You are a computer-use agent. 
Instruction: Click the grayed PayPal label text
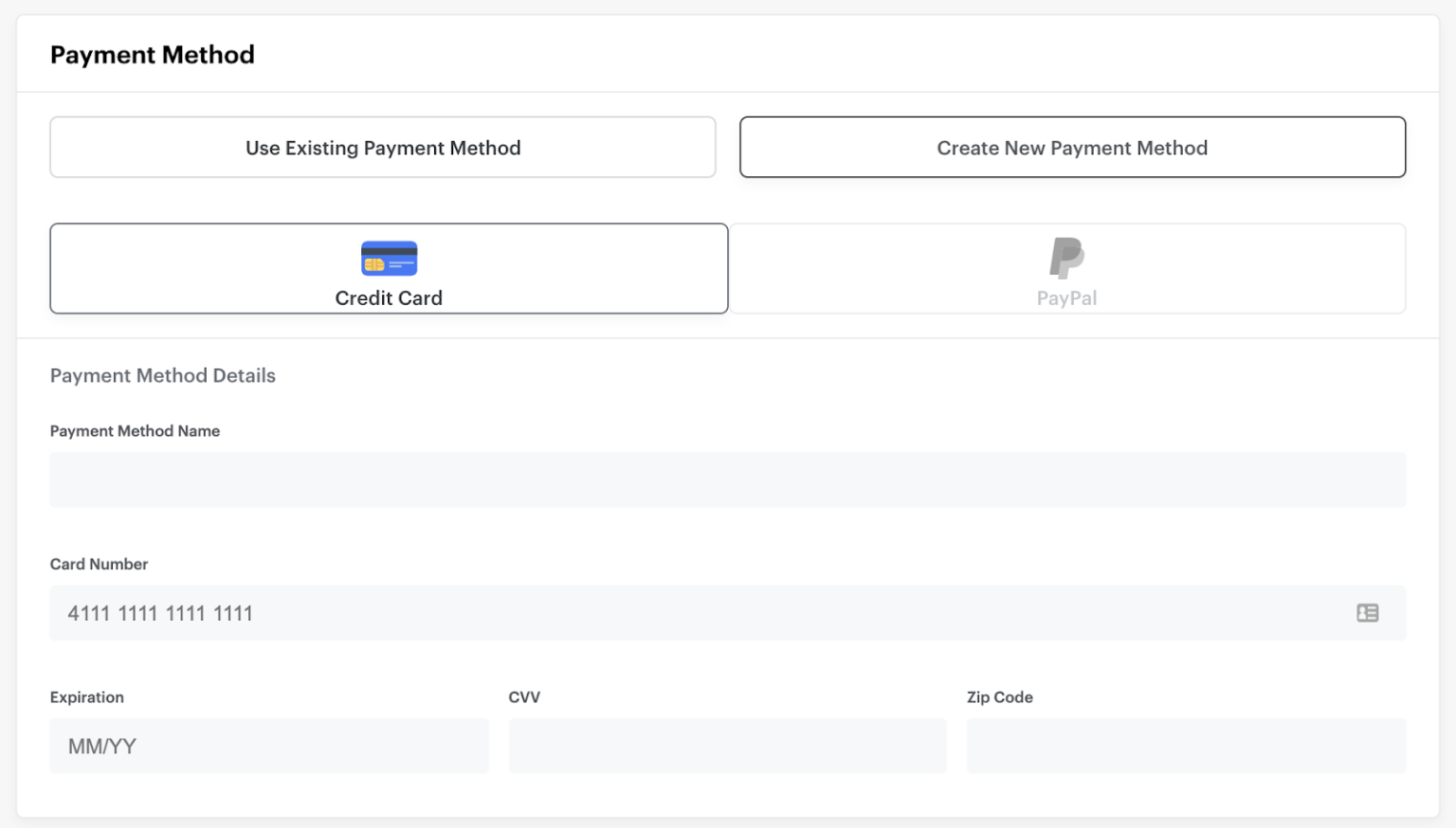[x=1066, y=297]
